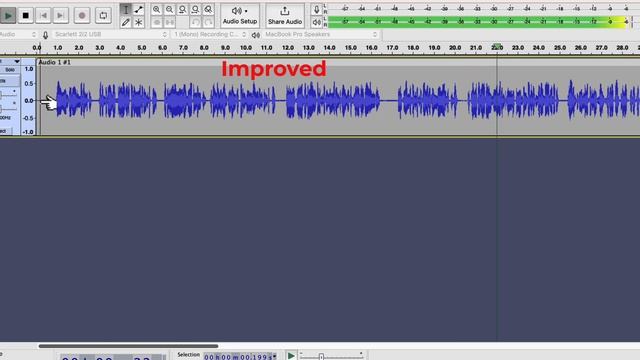Click the record meter microphone icon
The image size is (640, 360).
316,9
